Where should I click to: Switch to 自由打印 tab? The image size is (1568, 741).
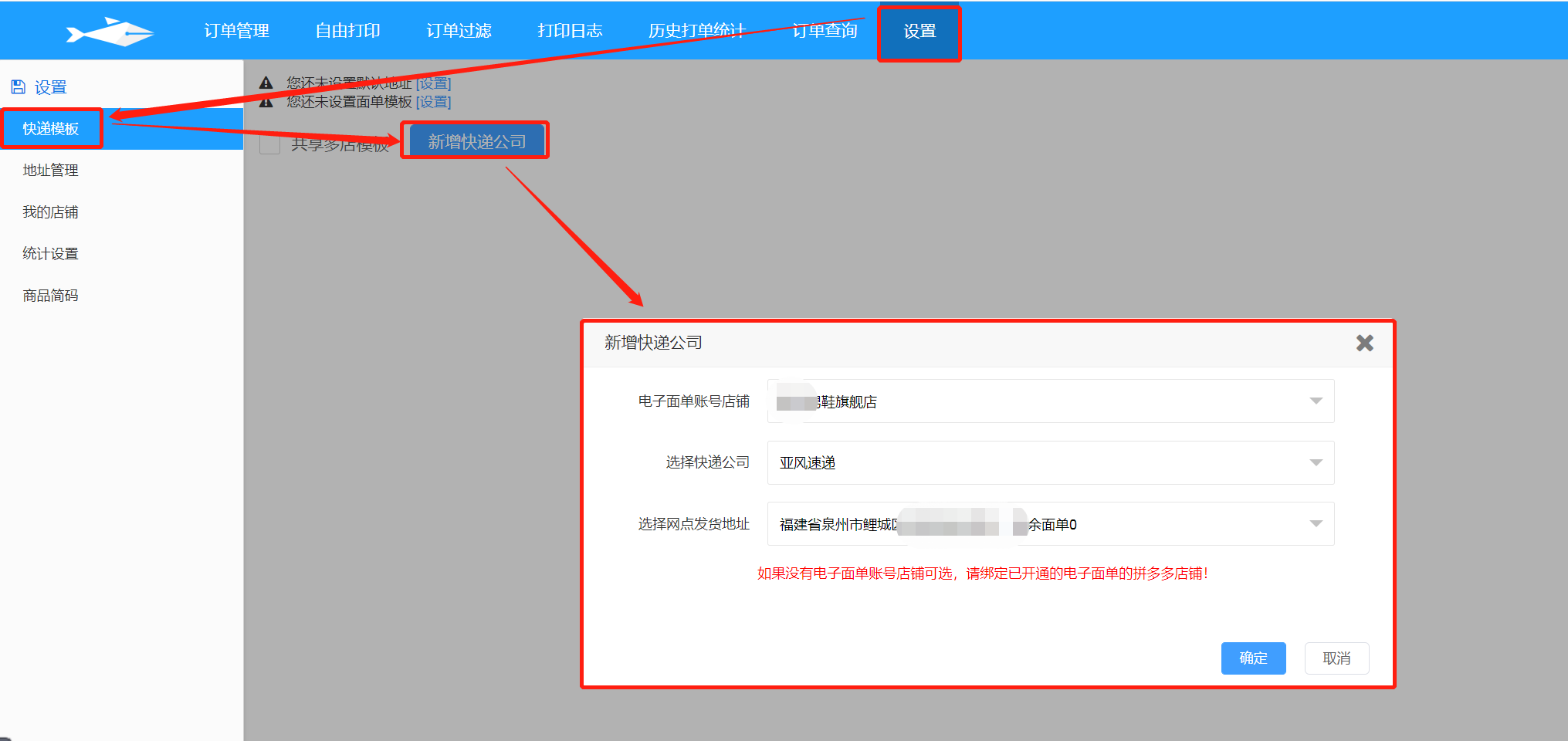pos(347,31)
